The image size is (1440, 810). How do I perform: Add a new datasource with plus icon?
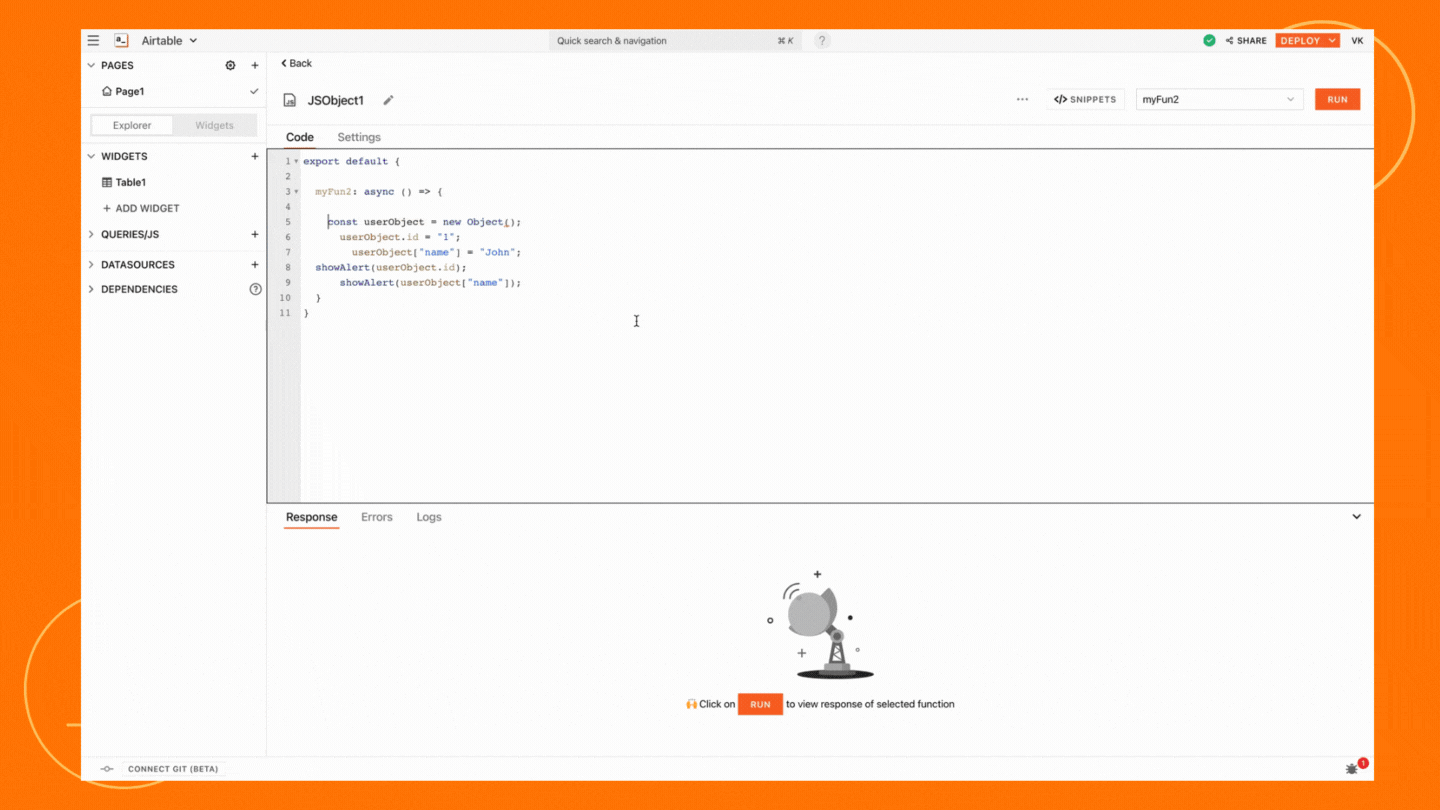pyautogui.click(x=255, y=265)
